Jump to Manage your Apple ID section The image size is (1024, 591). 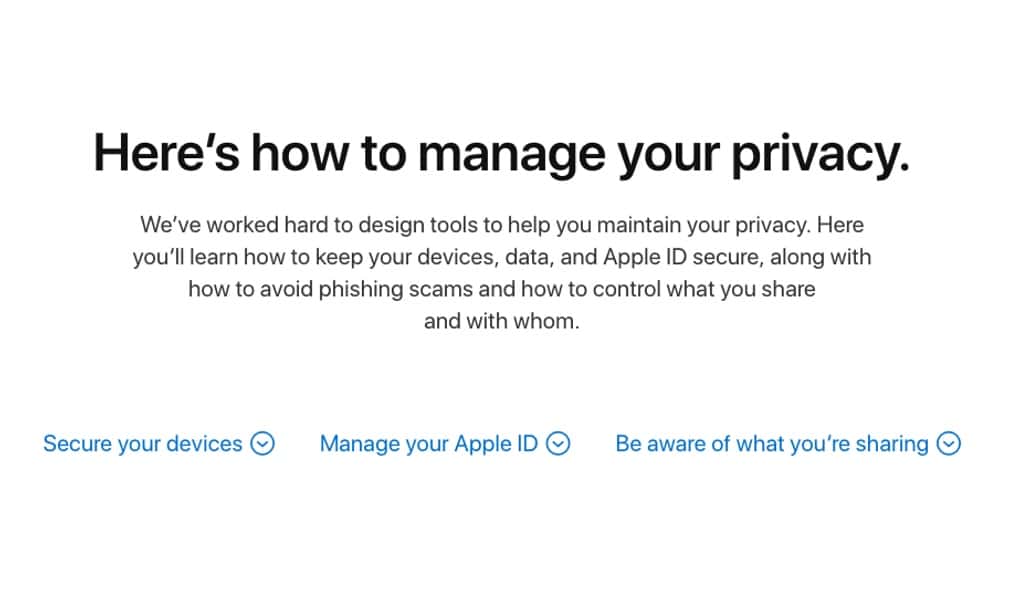tap(429, 443)
